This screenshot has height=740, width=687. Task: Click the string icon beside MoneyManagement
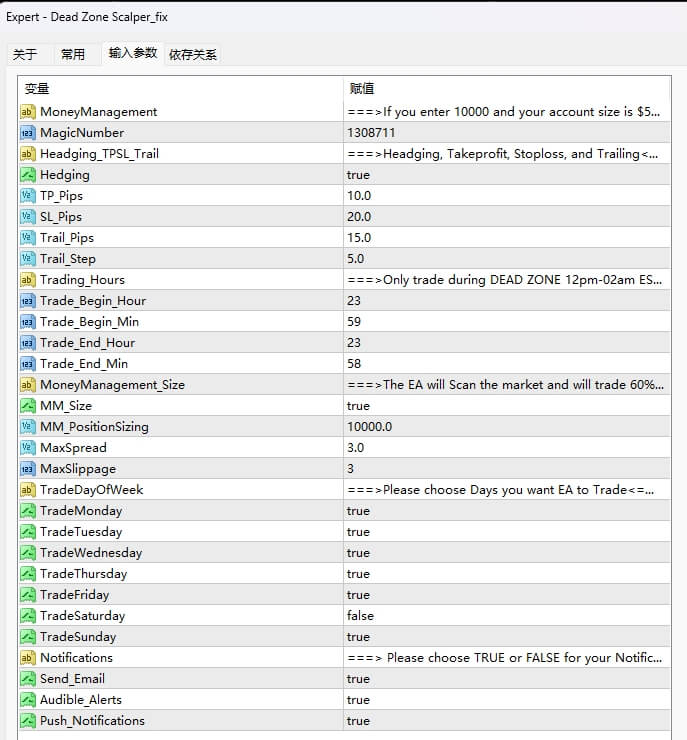[28, 112]
